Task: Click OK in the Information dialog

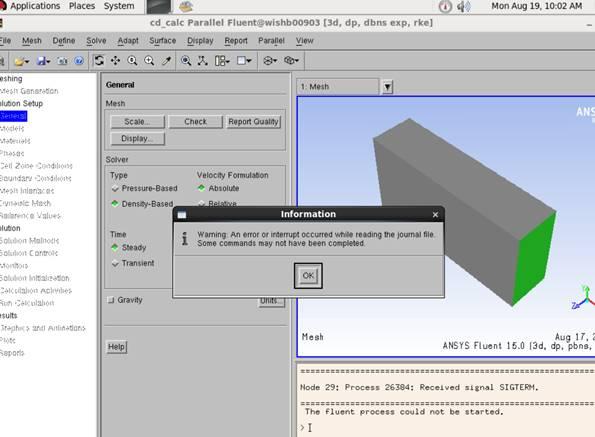Action: click(x=308, y=276)
